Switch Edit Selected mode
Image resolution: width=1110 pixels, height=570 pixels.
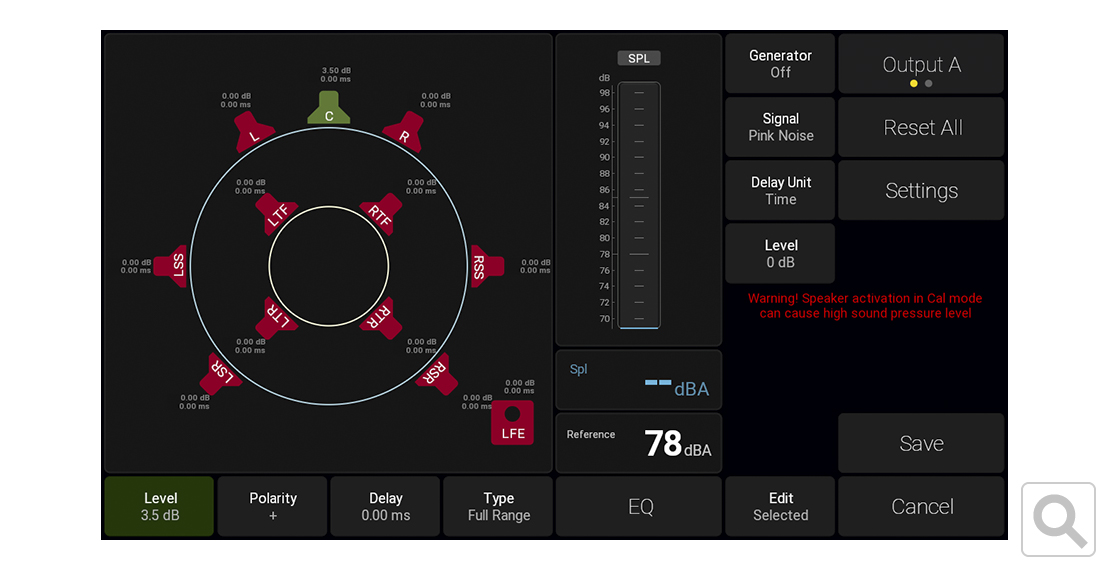pos(780,506)
